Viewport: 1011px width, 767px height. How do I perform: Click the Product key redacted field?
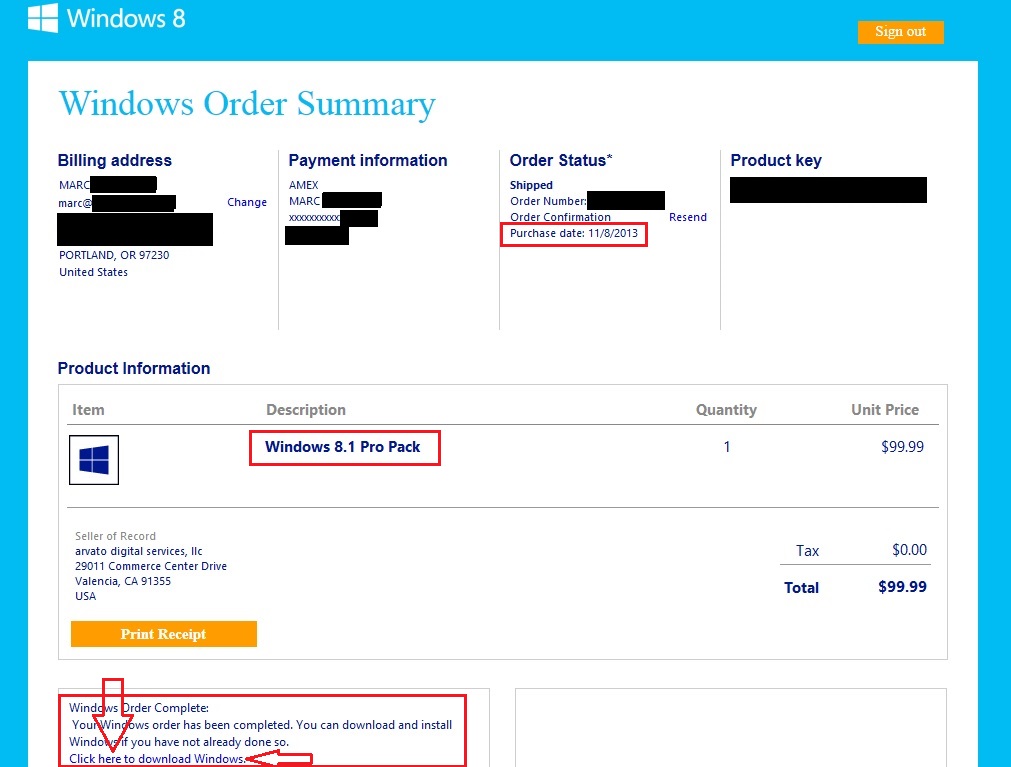(x=828, y=189)
